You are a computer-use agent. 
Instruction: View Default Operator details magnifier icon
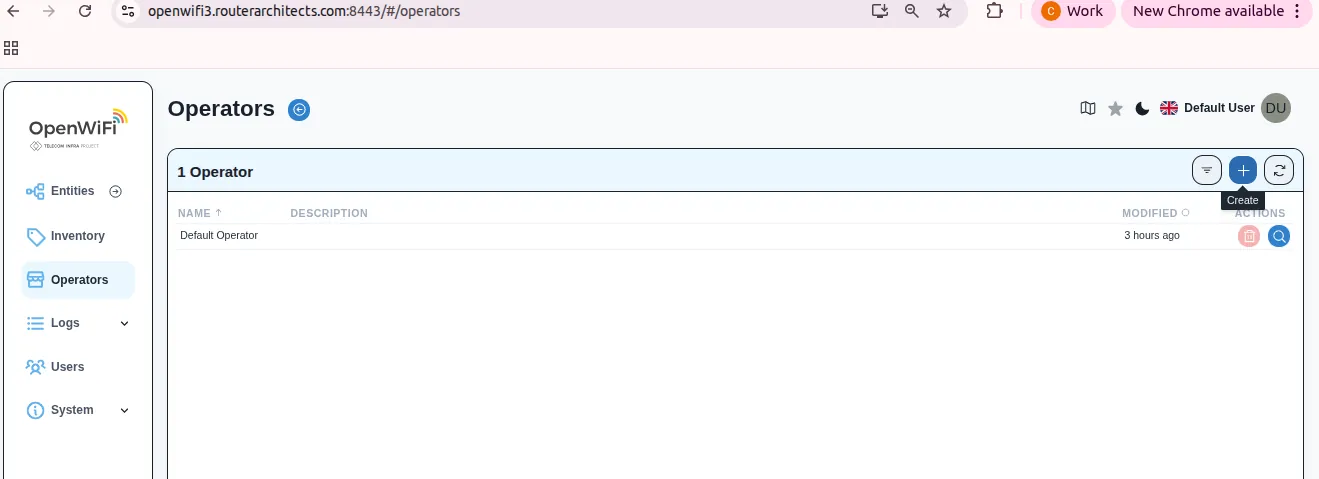pos(1278,236)
